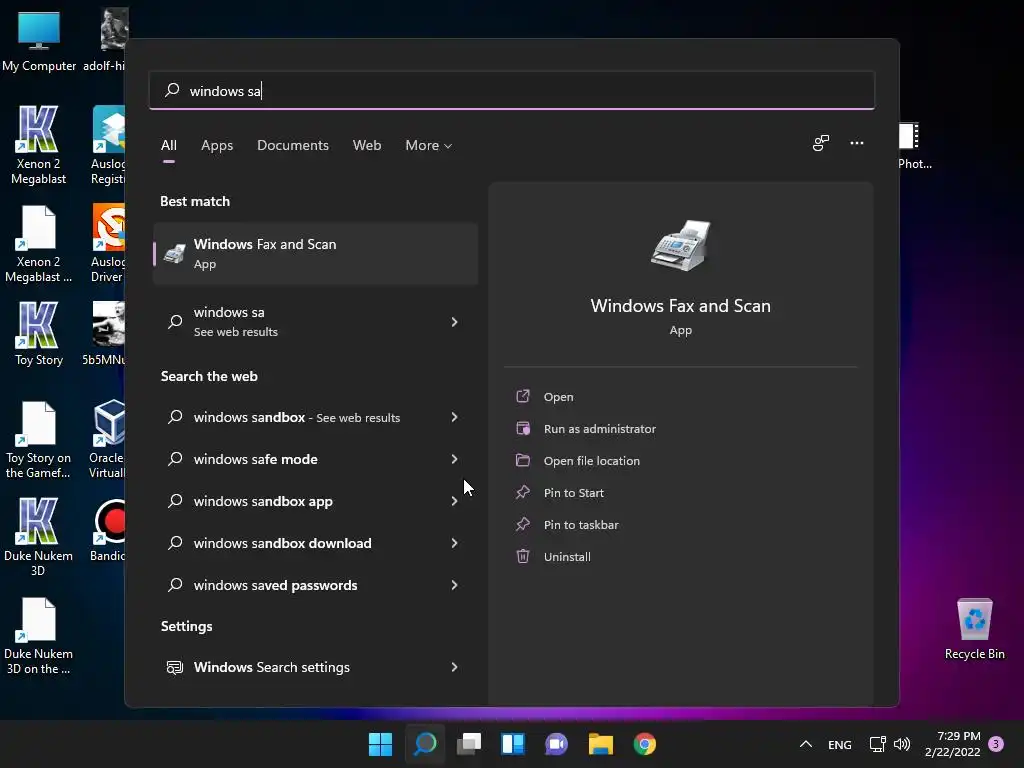Open the notification count badge
1024x768 pixels.
996,744
